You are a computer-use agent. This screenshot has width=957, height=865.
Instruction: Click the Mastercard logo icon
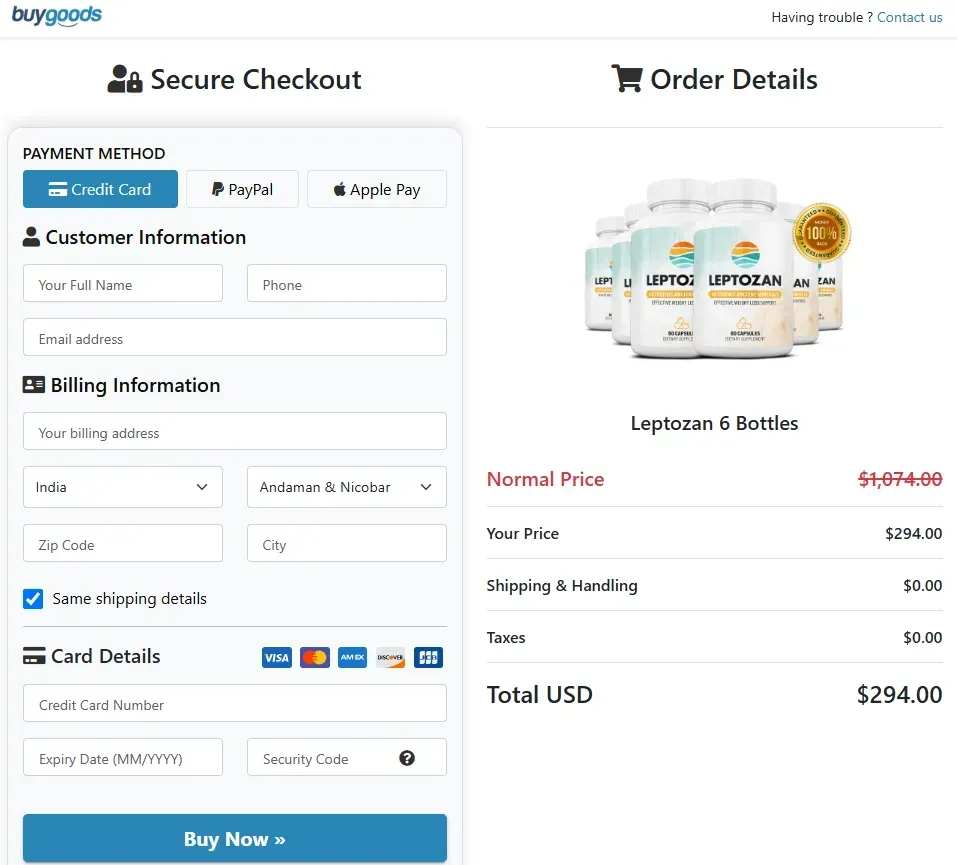[315, 657]
